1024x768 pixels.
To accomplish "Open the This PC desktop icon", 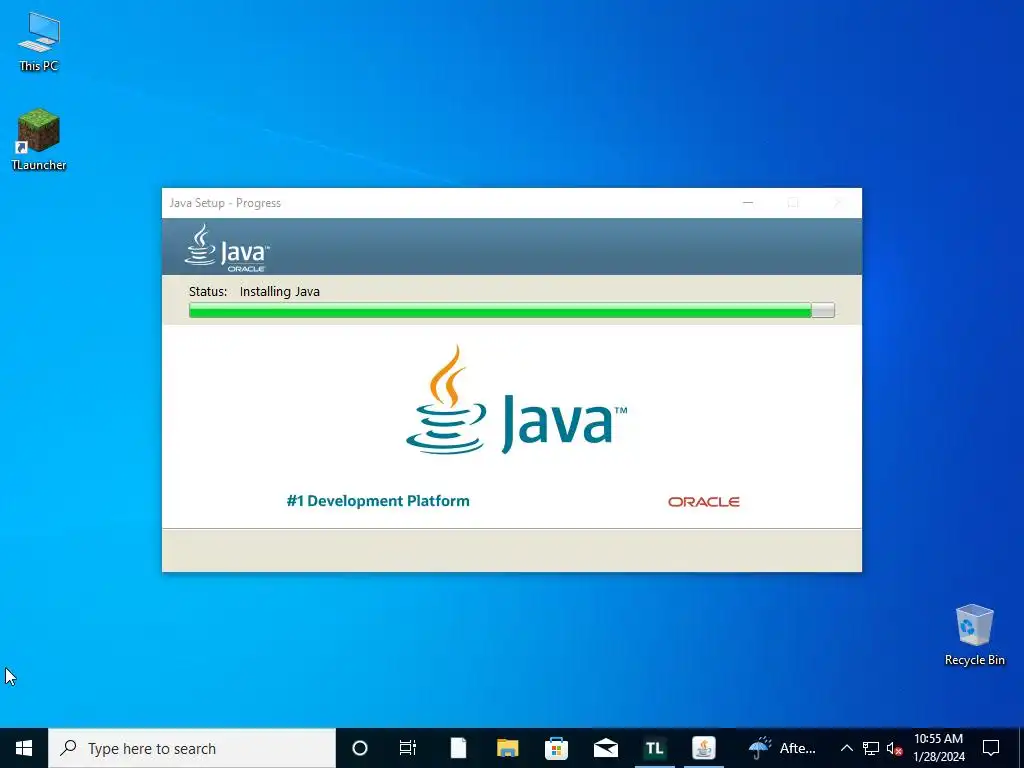I will pos(39,42).
